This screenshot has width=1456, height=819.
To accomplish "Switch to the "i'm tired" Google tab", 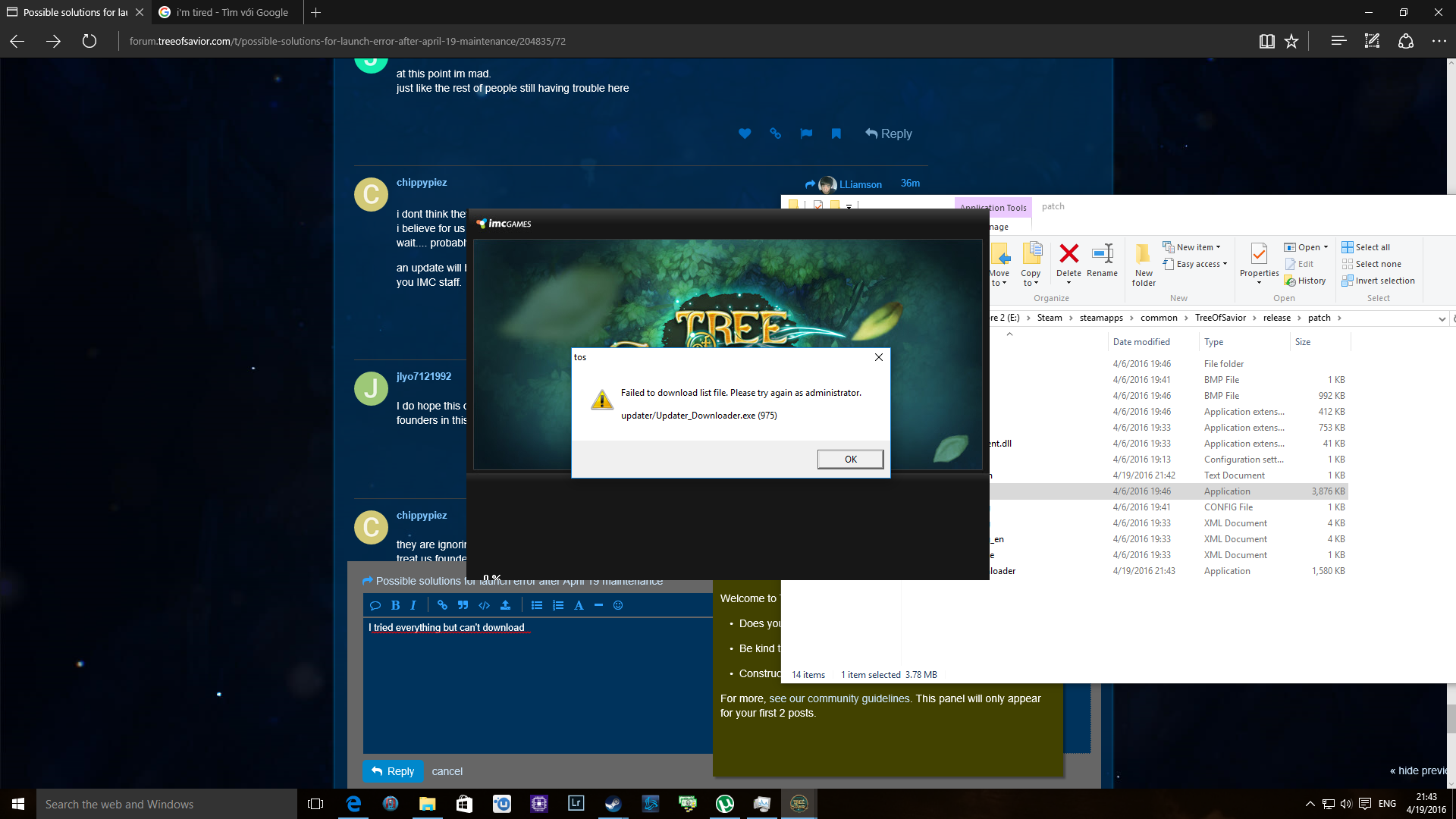I will pyautogui.click(x=227, y=12).
